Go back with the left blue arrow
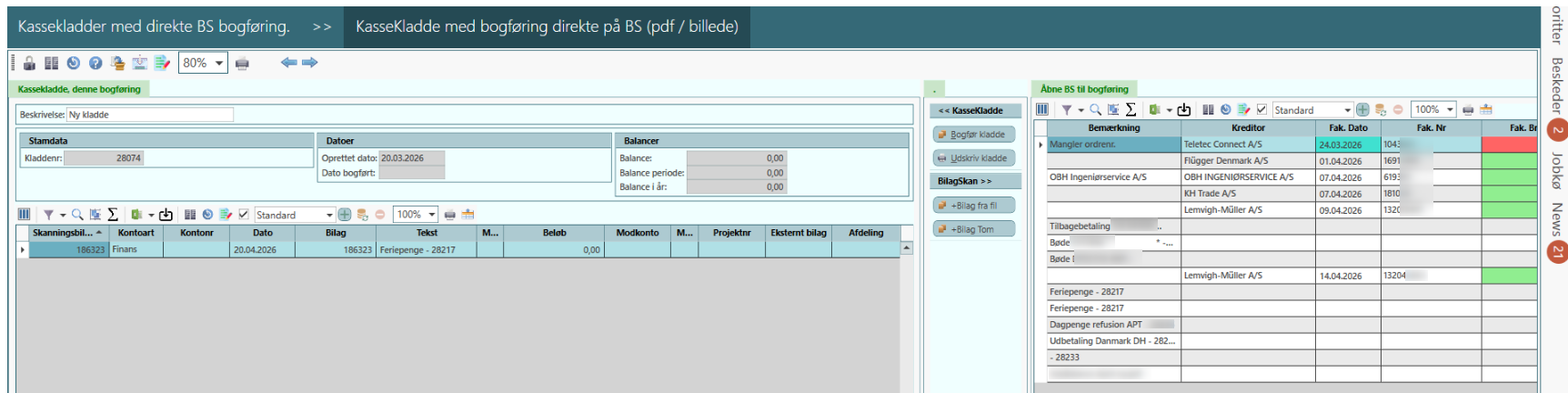Image resolution: width=1568 pixels, height=393 pixels. (x=288, y=63)
